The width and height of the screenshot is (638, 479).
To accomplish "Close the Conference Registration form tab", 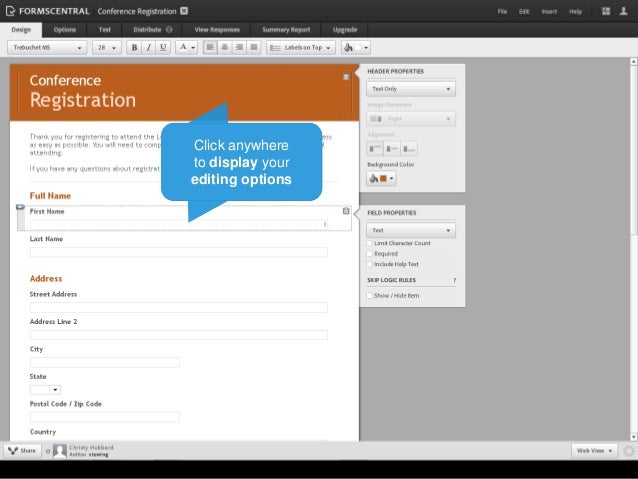I will 184,11.
